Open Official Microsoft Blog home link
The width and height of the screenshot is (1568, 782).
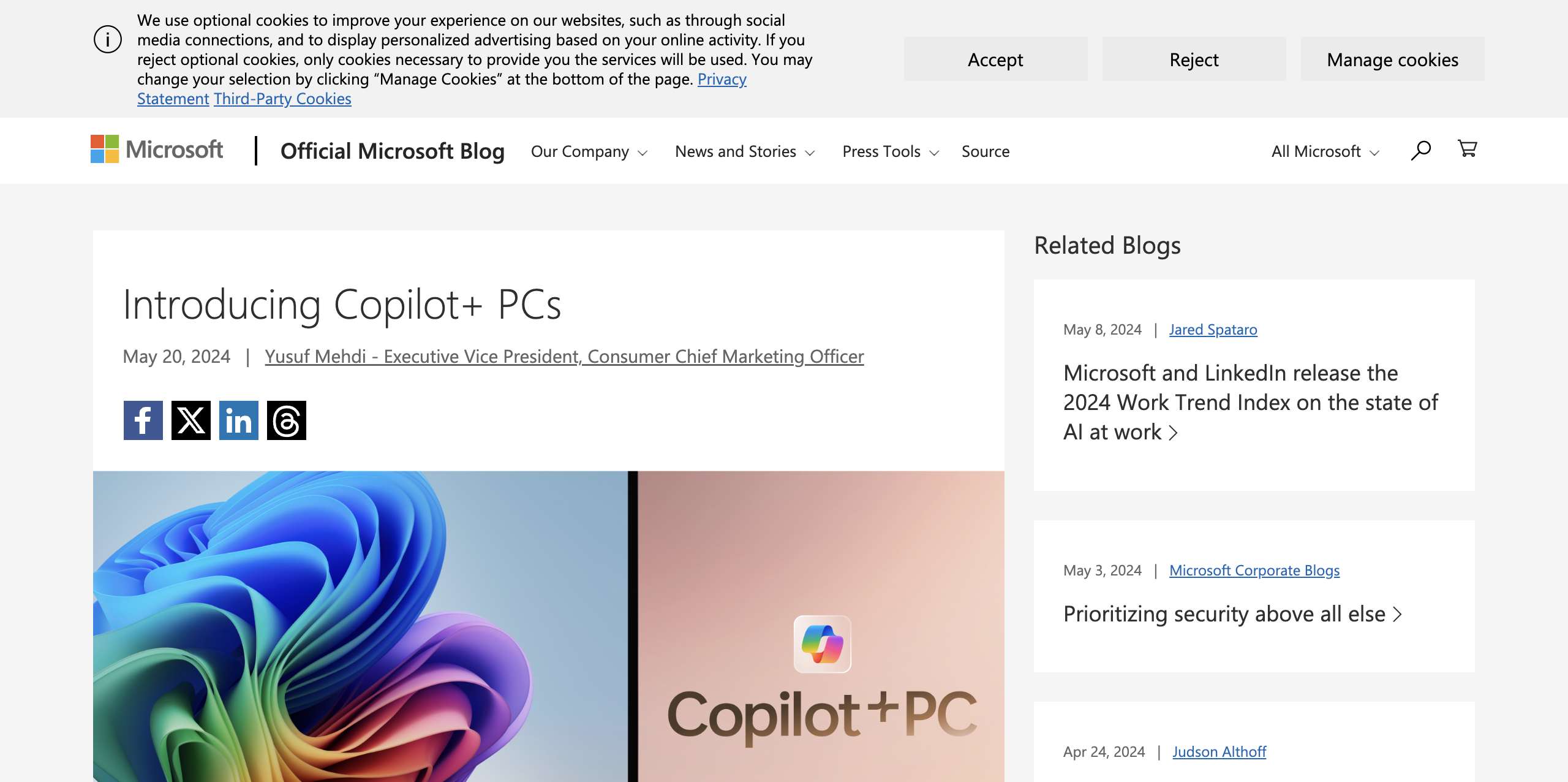(392, 151)
